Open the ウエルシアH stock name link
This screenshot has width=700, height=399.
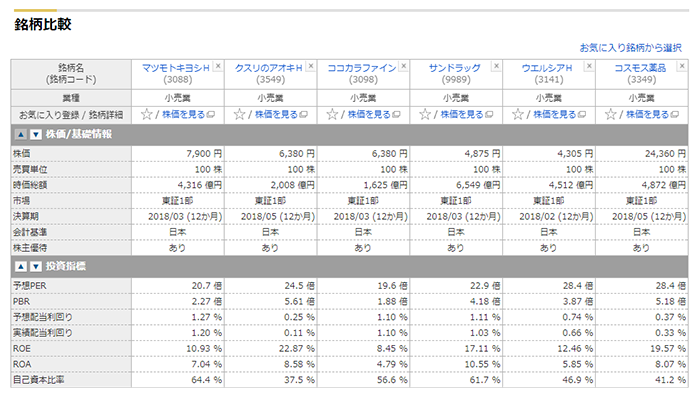(x=547, y=68)
